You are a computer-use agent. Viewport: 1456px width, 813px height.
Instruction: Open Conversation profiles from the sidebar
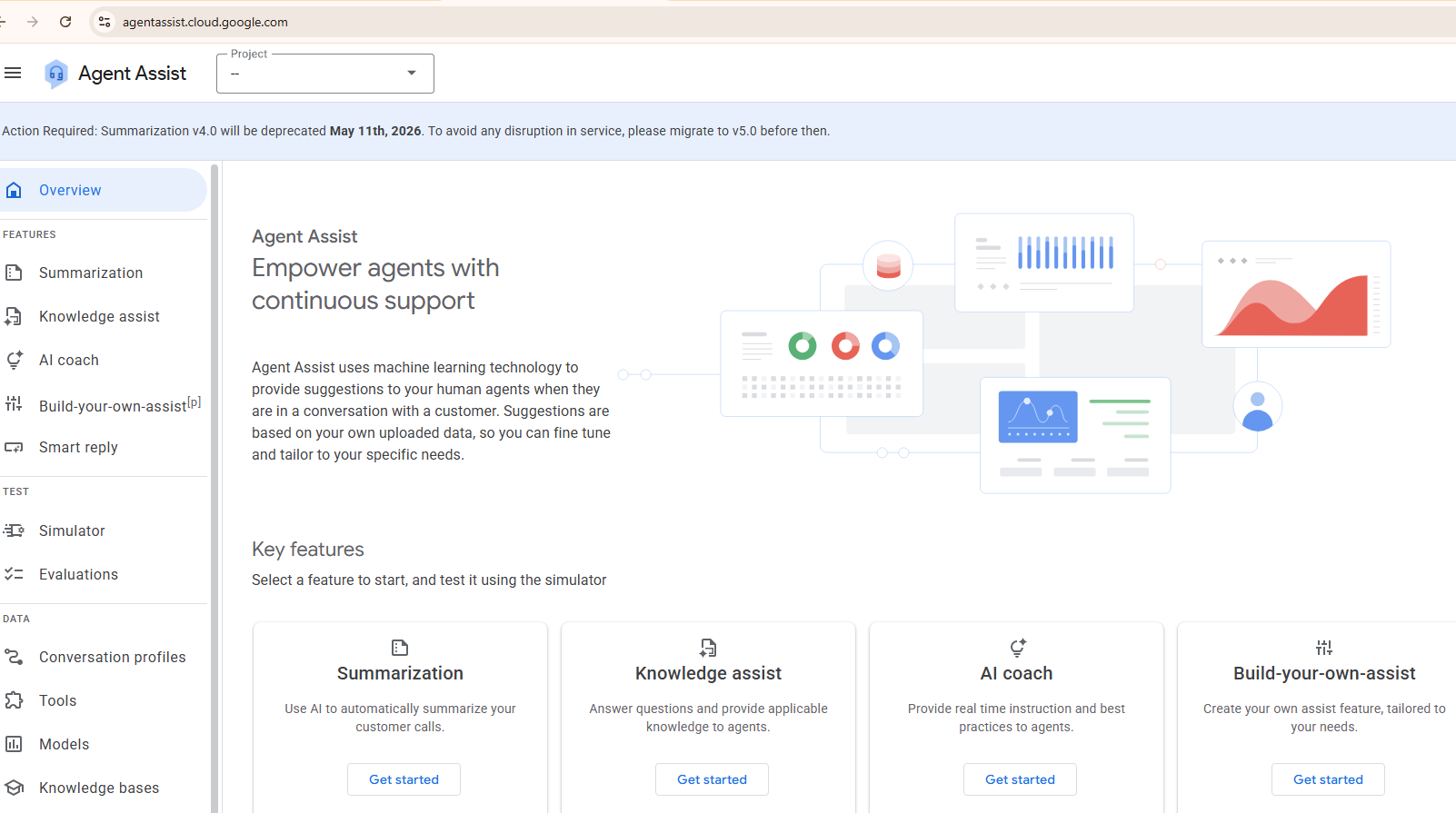pos(103,657)
